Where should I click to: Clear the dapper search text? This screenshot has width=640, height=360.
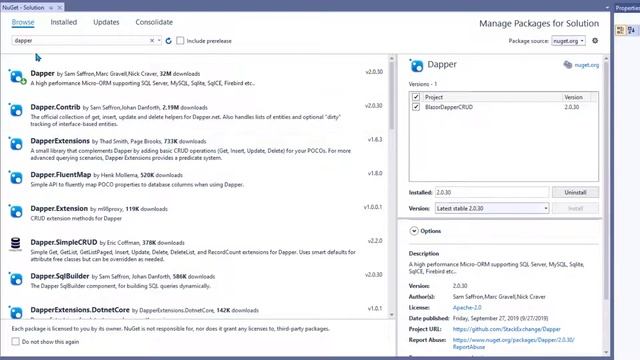pos(152,40)
